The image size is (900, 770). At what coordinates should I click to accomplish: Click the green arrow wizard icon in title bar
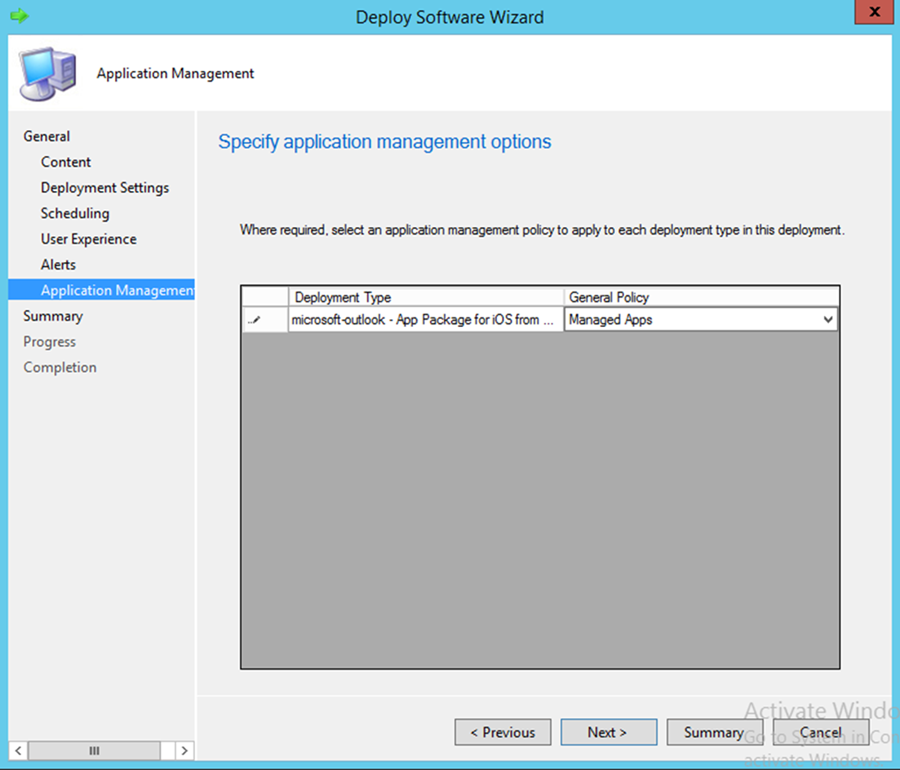pyautogui.click(x=20, y=16)
